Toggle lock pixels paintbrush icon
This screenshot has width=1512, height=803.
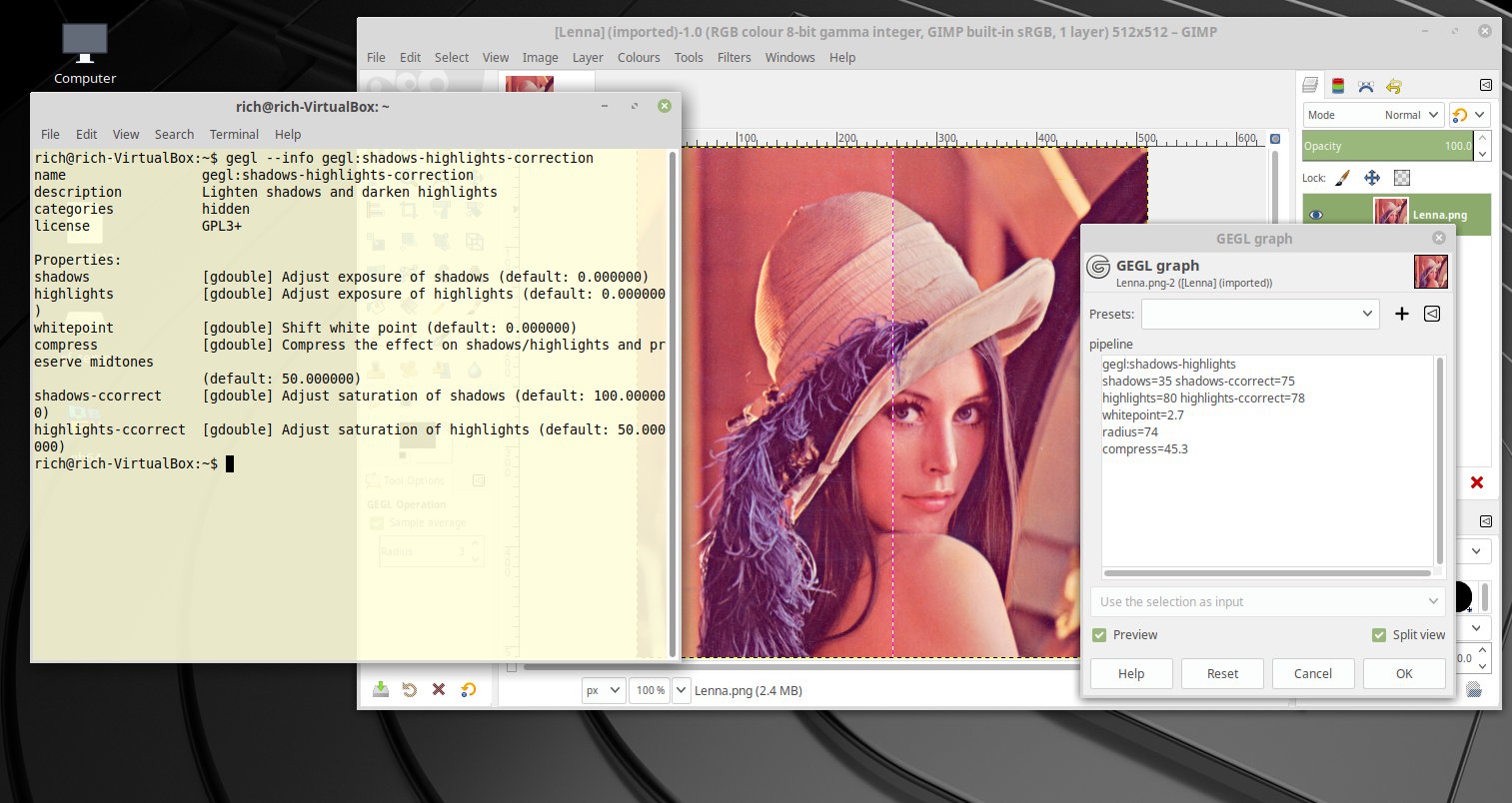[x=1343, y=178]
